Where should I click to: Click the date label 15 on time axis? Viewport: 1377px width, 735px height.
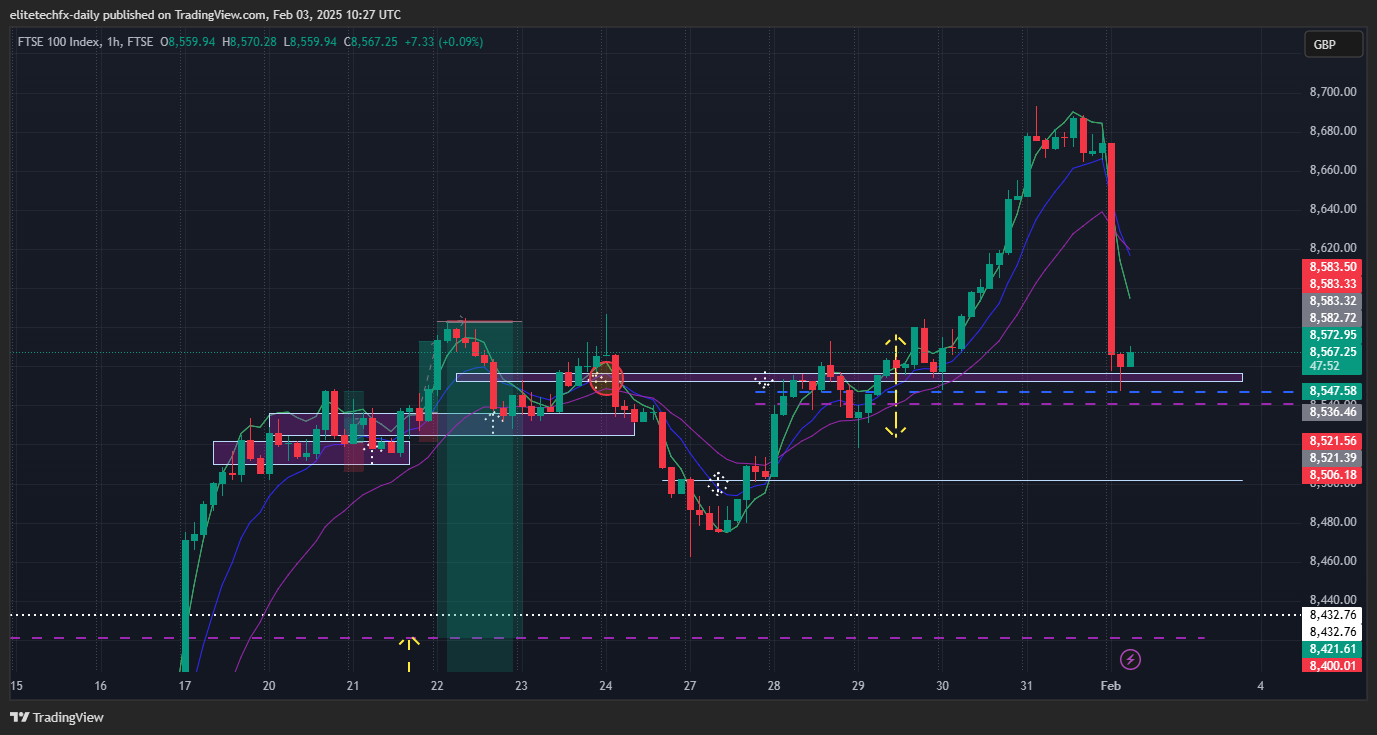(x=16, y=686)
